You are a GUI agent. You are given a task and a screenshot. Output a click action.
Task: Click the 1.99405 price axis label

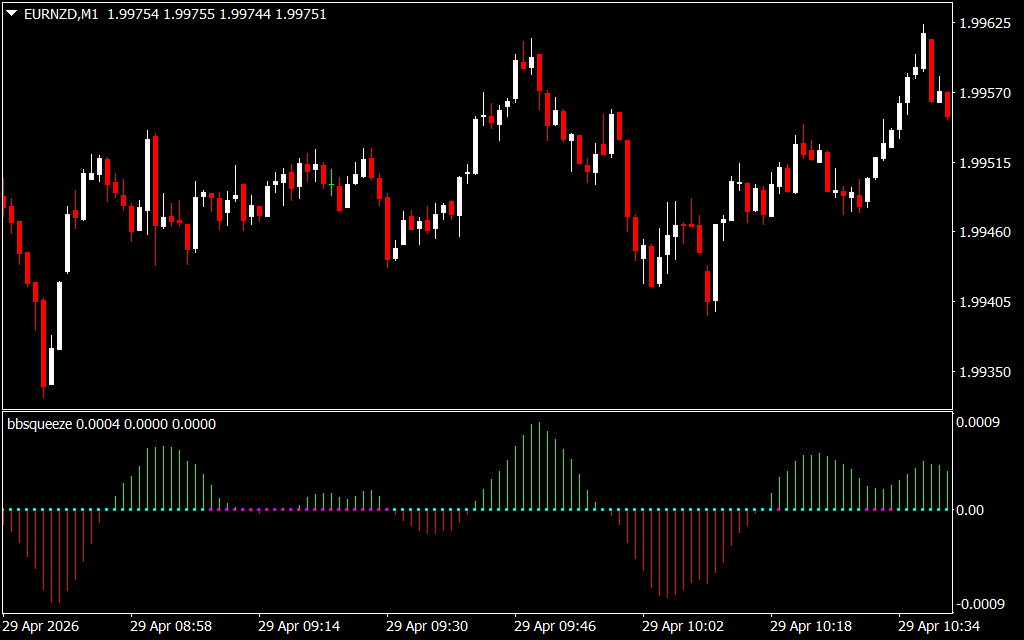point(983,302)
